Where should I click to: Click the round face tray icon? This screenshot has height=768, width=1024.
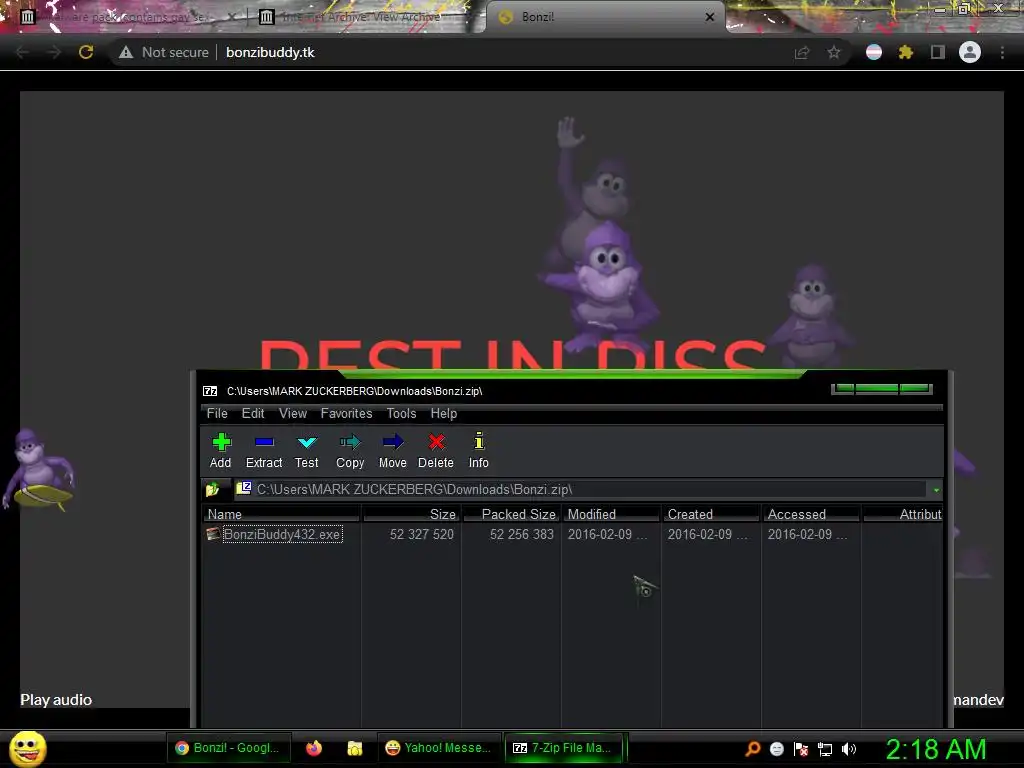[776, 749]
